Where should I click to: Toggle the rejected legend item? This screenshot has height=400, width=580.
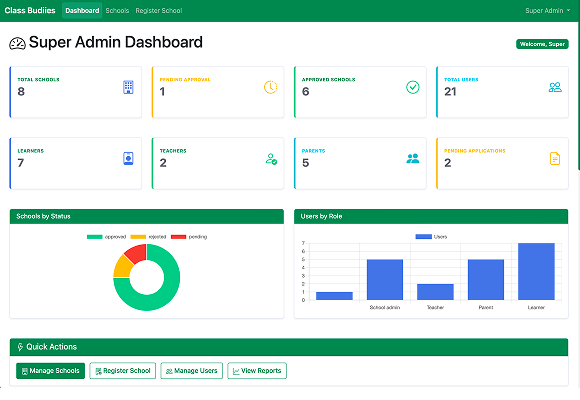(x=148, y=237)
